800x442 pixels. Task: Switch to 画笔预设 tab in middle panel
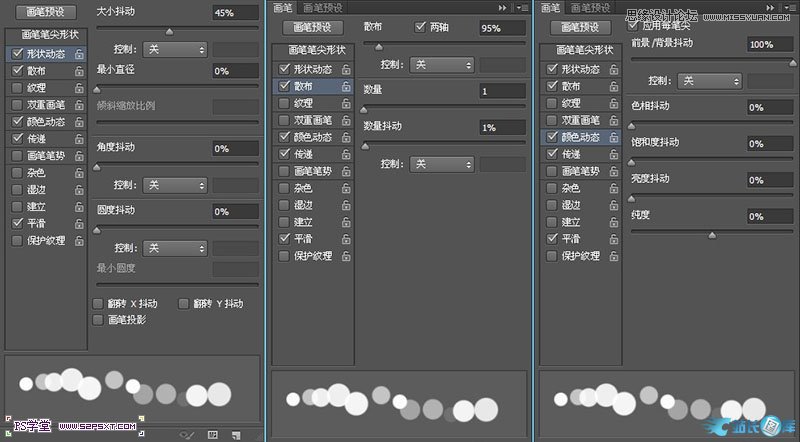tap(322, 7)
